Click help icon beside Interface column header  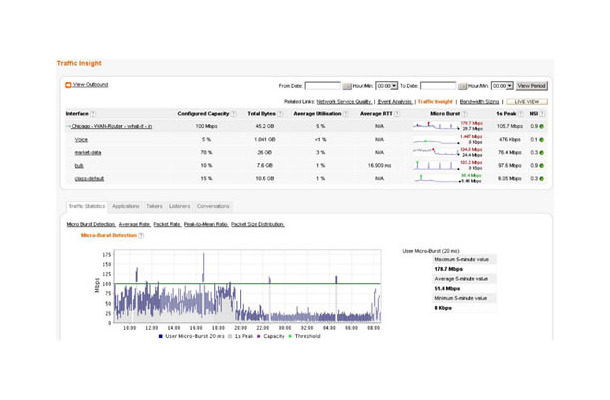click(93, 114)
